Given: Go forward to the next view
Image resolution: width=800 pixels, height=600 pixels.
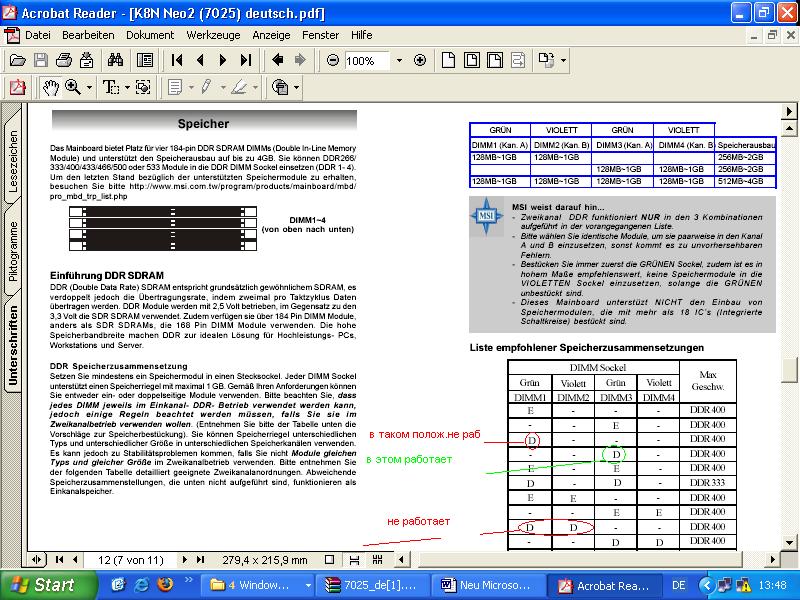Looking at the screenshot, I should (301, 60).
